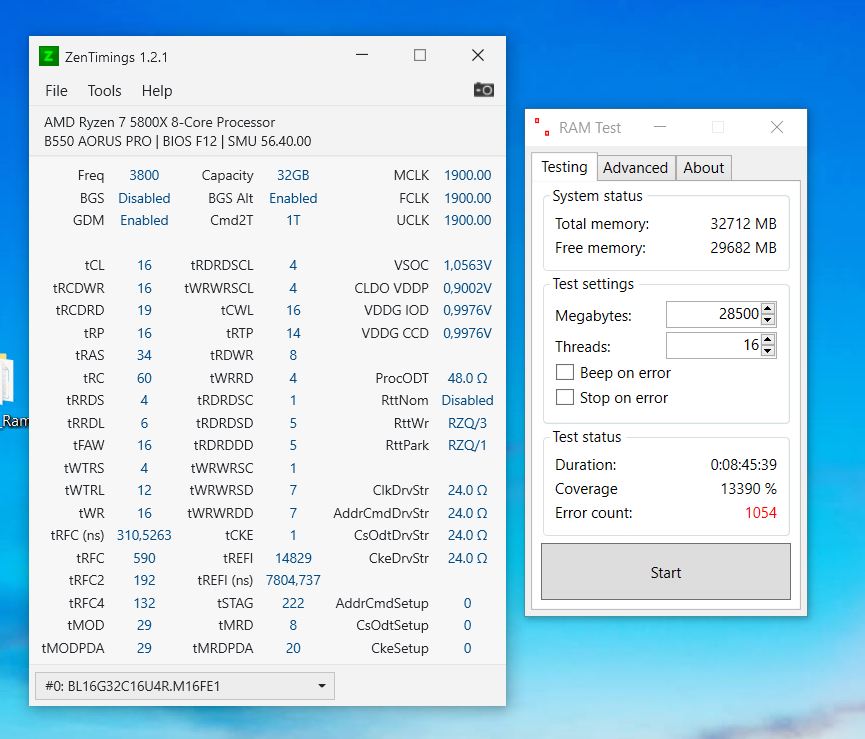
Task: Minimize the ZenTimings window
Action: coord(362,55)
